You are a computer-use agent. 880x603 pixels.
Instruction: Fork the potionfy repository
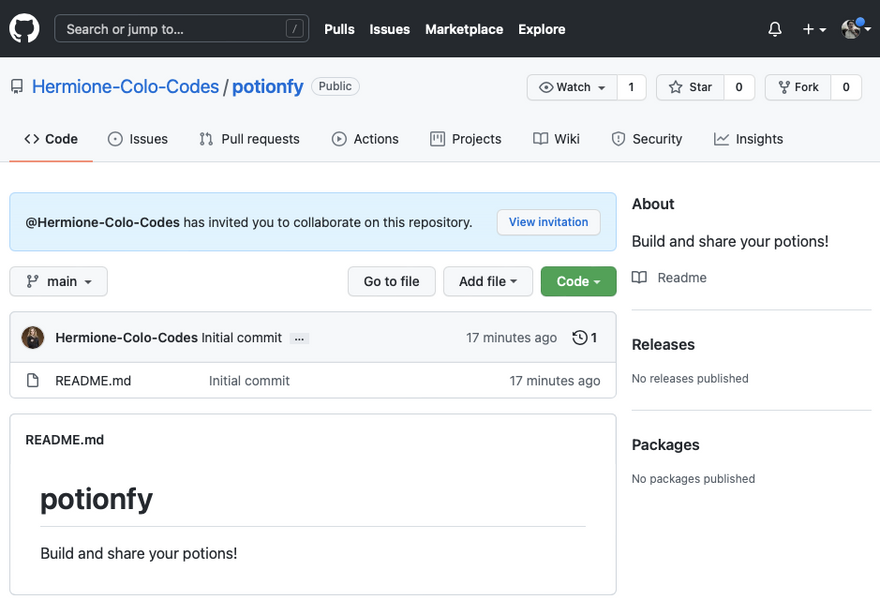pyautogui.click(x=797, y=88)
